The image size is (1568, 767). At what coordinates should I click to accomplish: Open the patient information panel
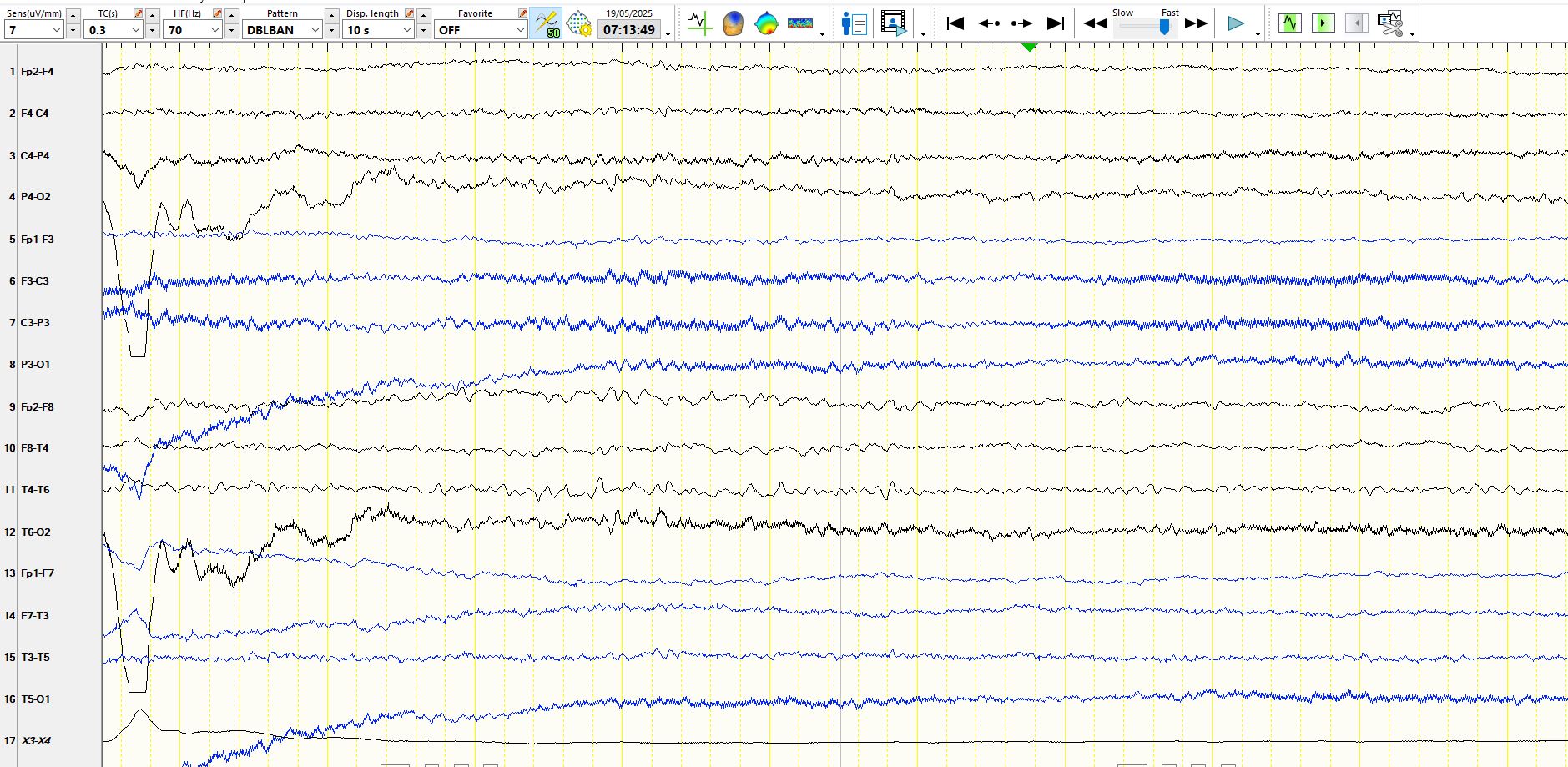coord(854,23)
